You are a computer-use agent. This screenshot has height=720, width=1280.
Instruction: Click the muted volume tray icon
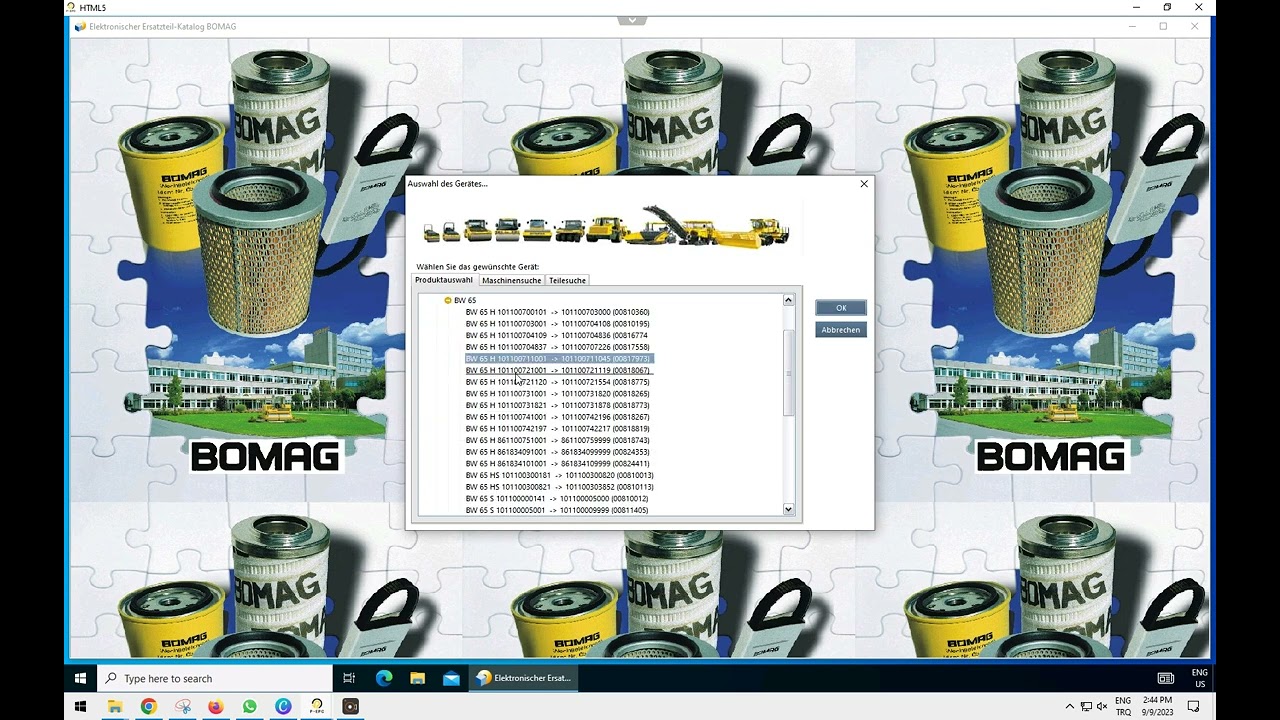pyautogui.click(x=1102, y=706)
